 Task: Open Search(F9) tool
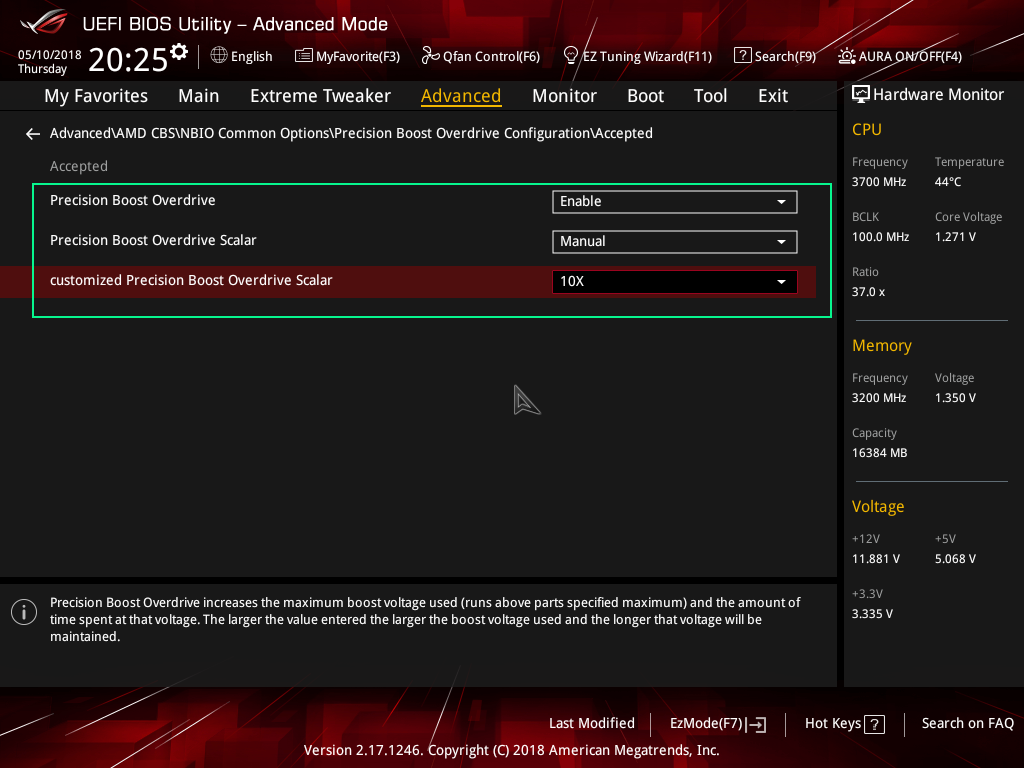click(x=775, y=56)
